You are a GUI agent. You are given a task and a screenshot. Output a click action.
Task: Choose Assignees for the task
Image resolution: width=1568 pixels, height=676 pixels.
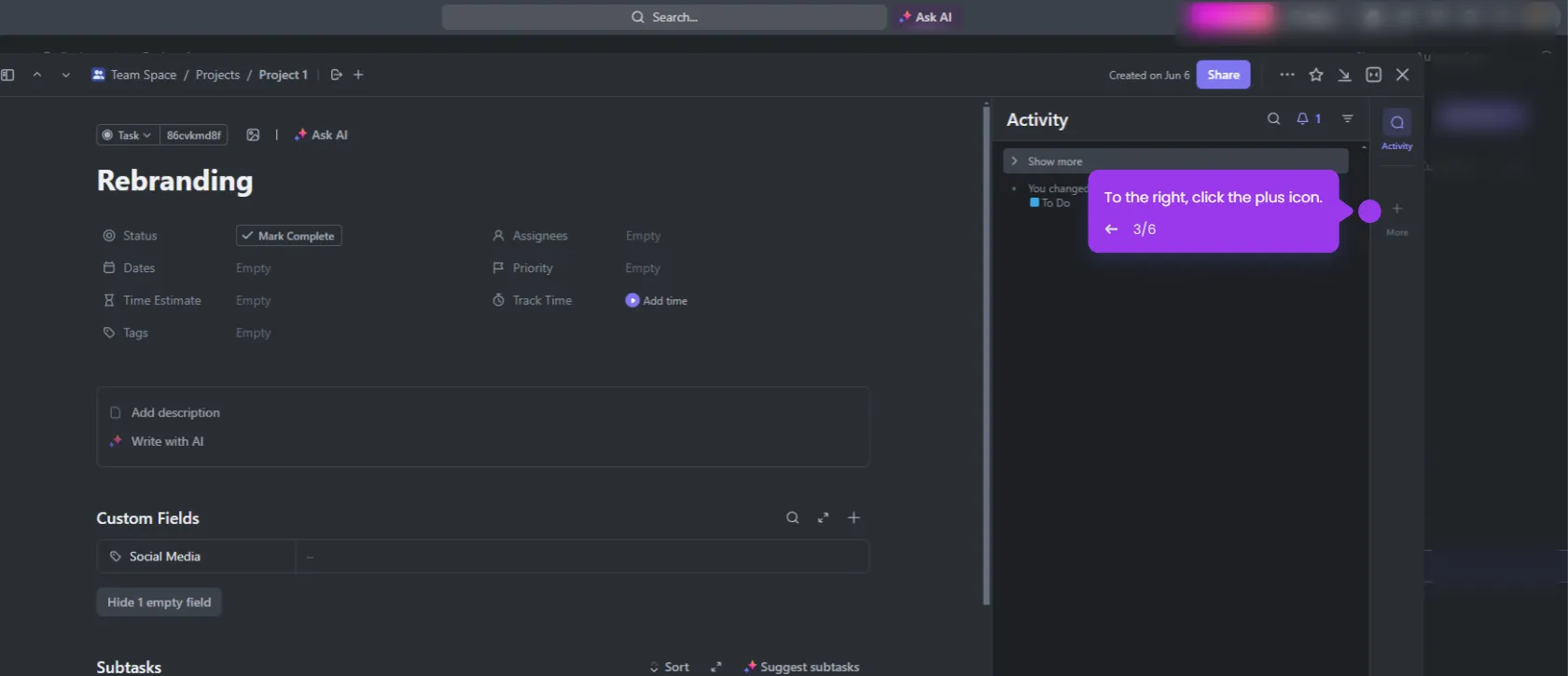(643, 236)
